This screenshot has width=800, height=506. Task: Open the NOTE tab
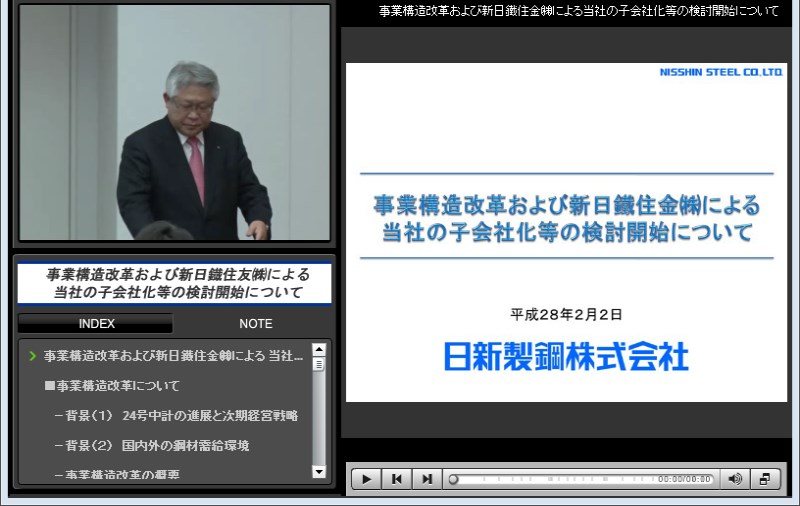coord(256,323)
